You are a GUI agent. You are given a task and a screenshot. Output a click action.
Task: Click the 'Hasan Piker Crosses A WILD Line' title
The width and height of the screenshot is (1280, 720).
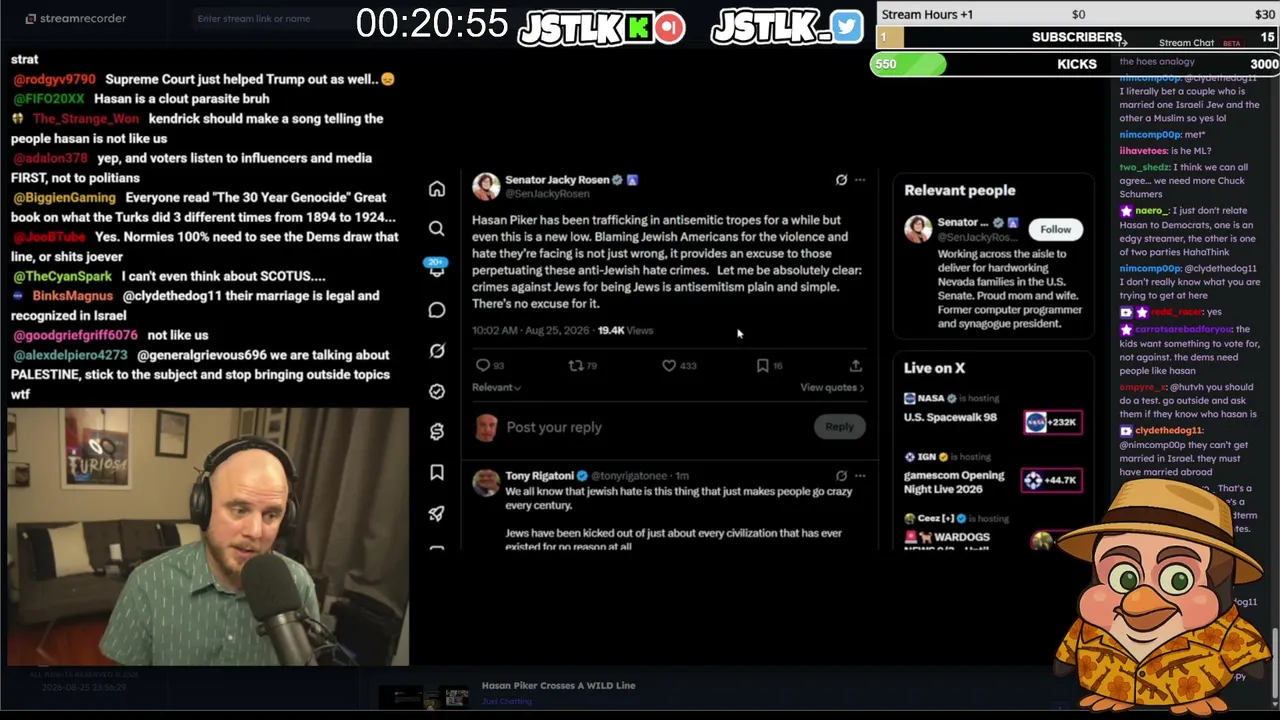558,686
